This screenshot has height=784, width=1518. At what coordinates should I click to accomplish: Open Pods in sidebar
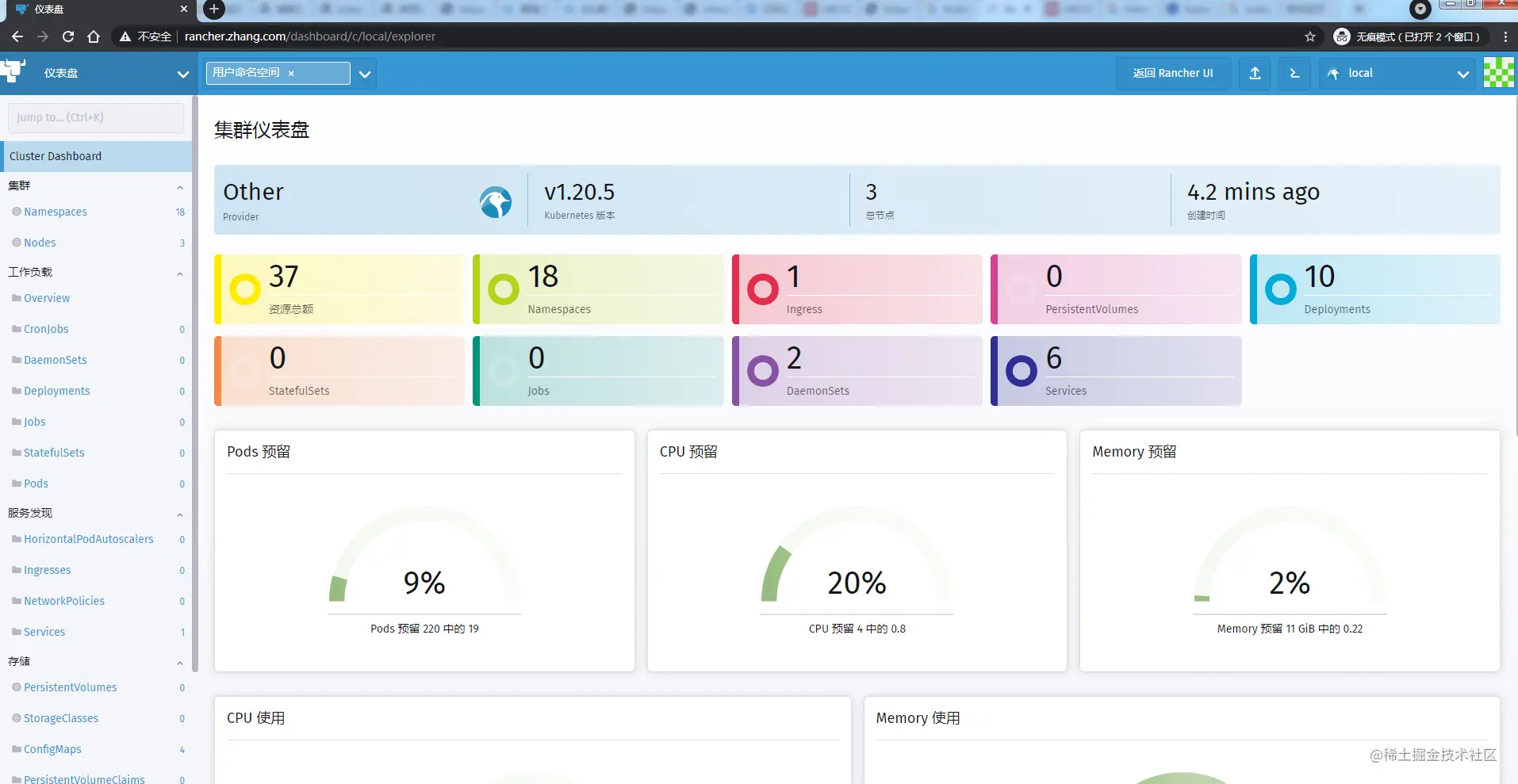36,484
